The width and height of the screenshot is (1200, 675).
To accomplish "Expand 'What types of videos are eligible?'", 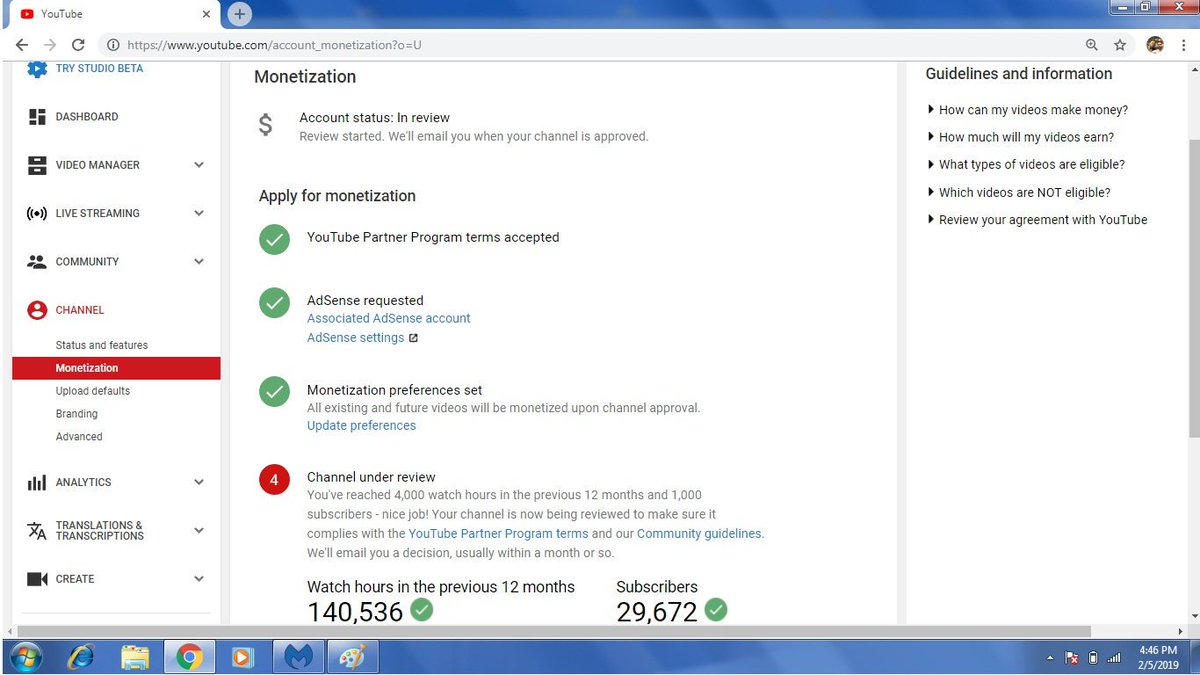I will pyautogui.click(x=1026, y=164).
